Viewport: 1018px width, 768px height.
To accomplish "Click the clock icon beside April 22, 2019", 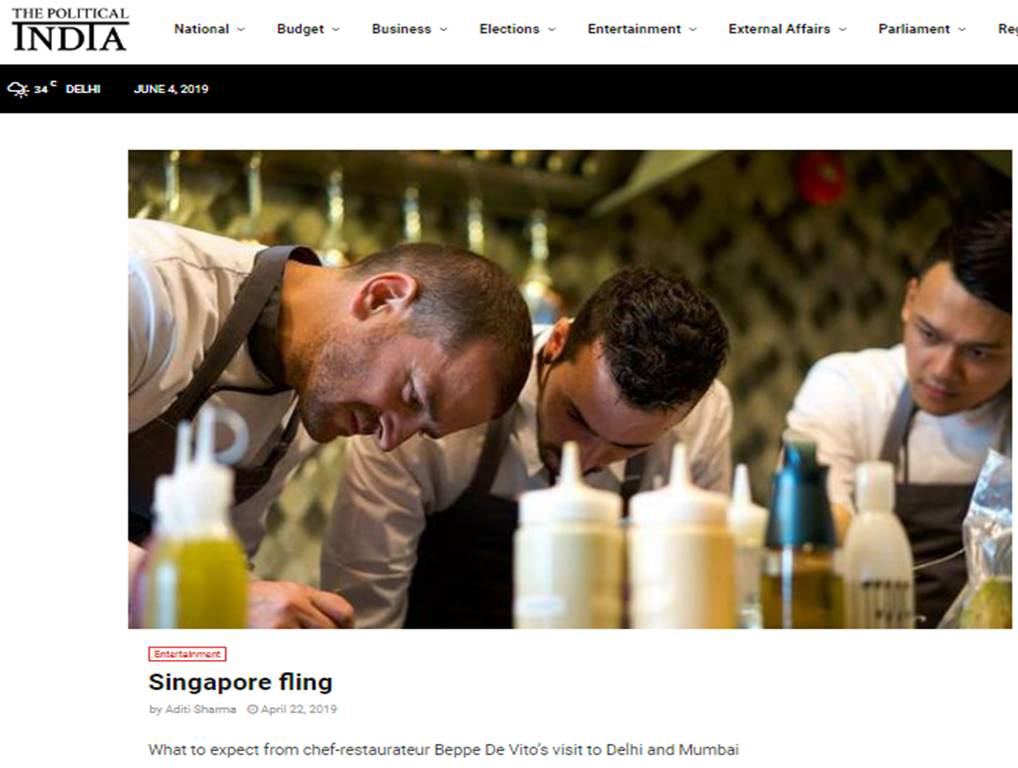I will coord(253,710).
